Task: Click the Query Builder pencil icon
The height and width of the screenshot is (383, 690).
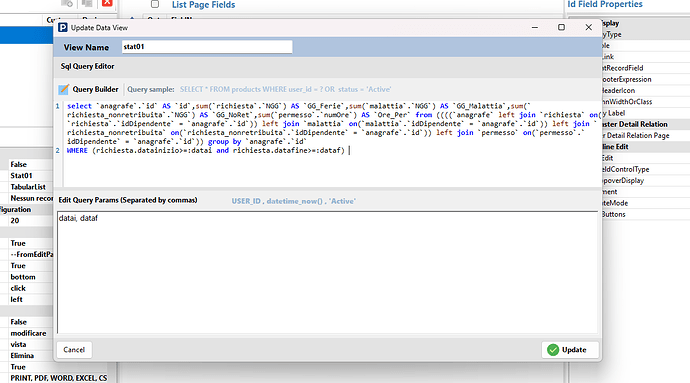Action: click(x=64, y=89)
